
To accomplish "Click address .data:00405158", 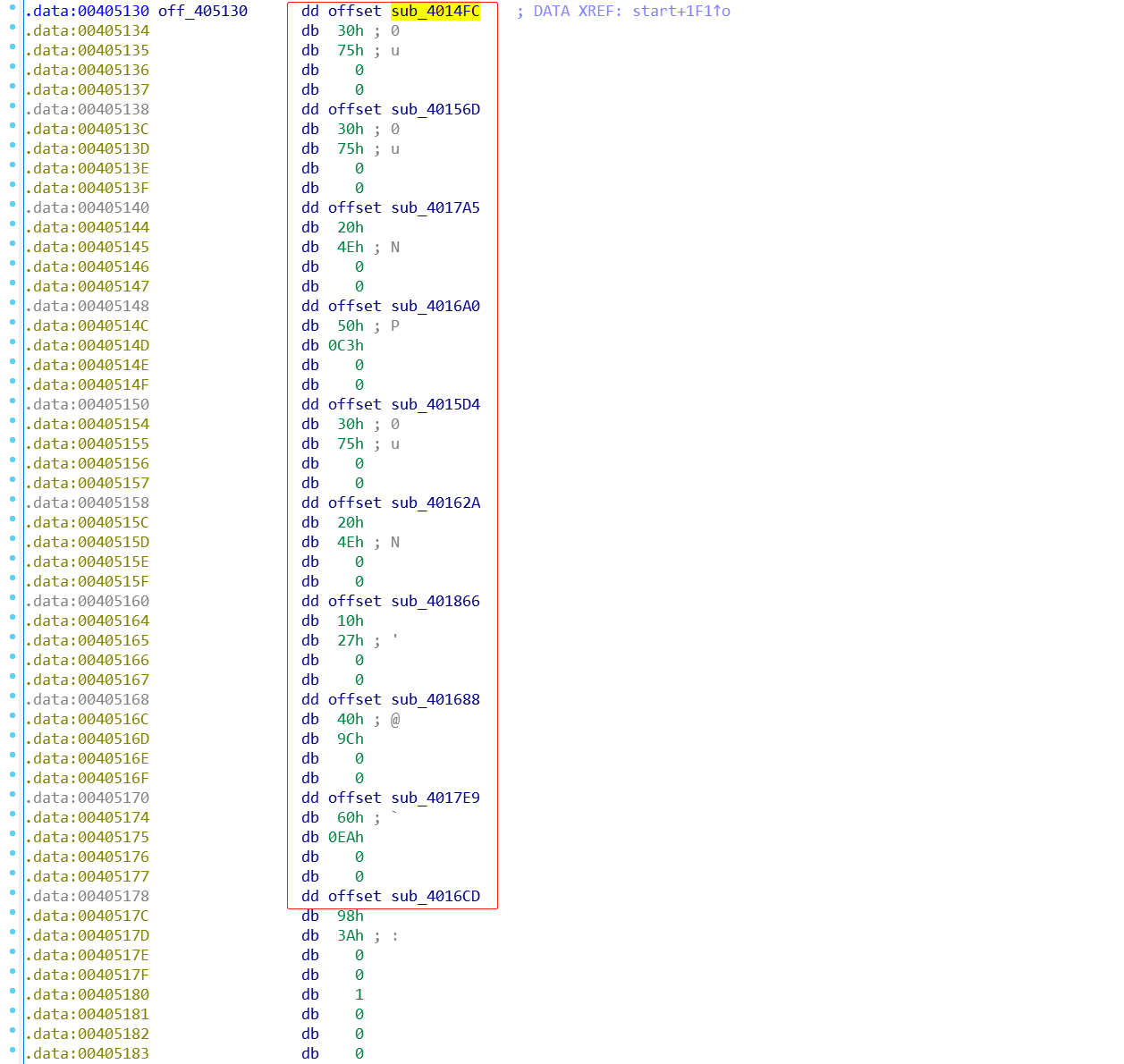I will coord(87,502).
